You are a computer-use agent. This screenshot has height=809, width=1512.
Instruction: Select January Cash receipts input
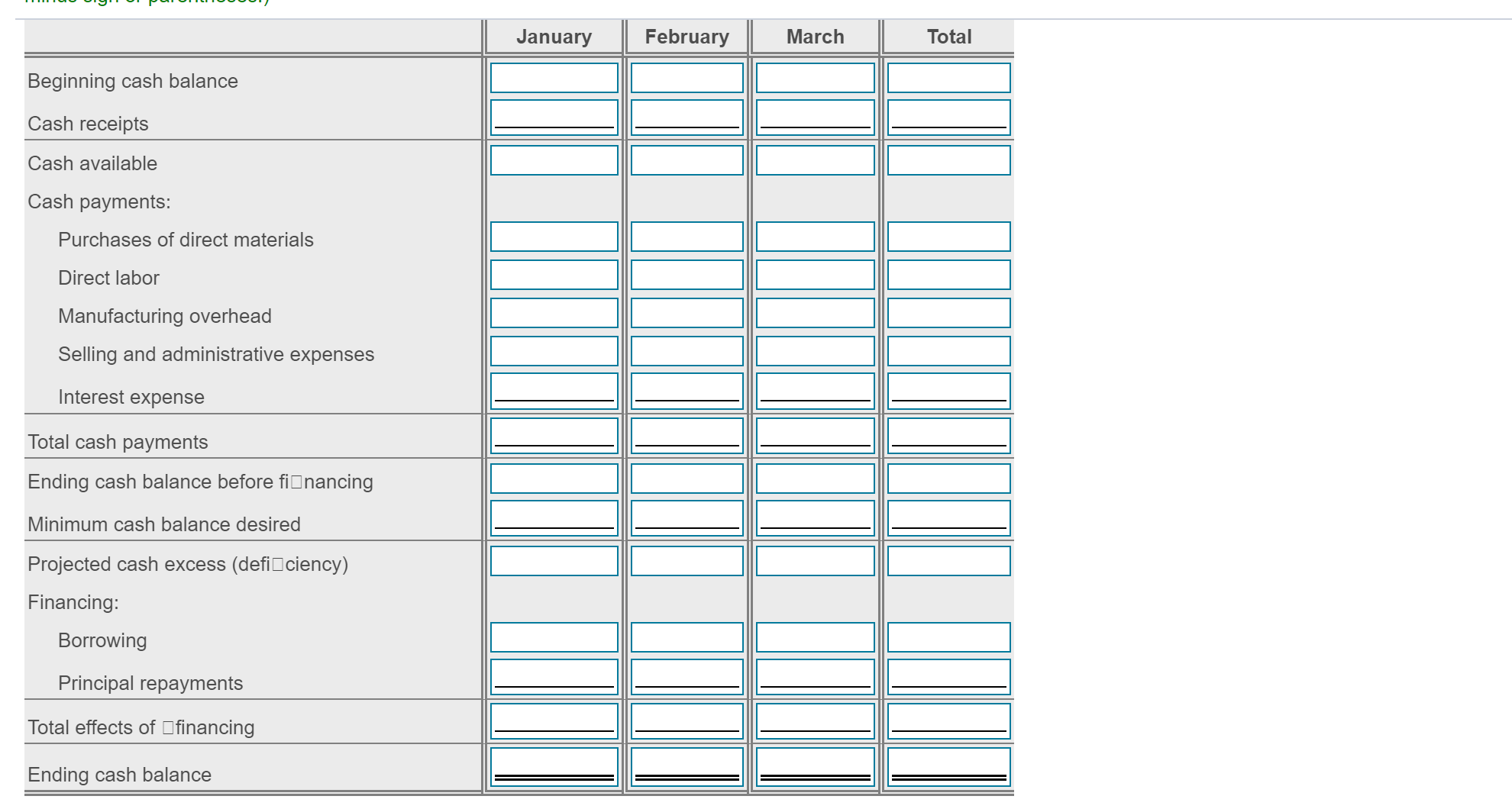[554, 118]
